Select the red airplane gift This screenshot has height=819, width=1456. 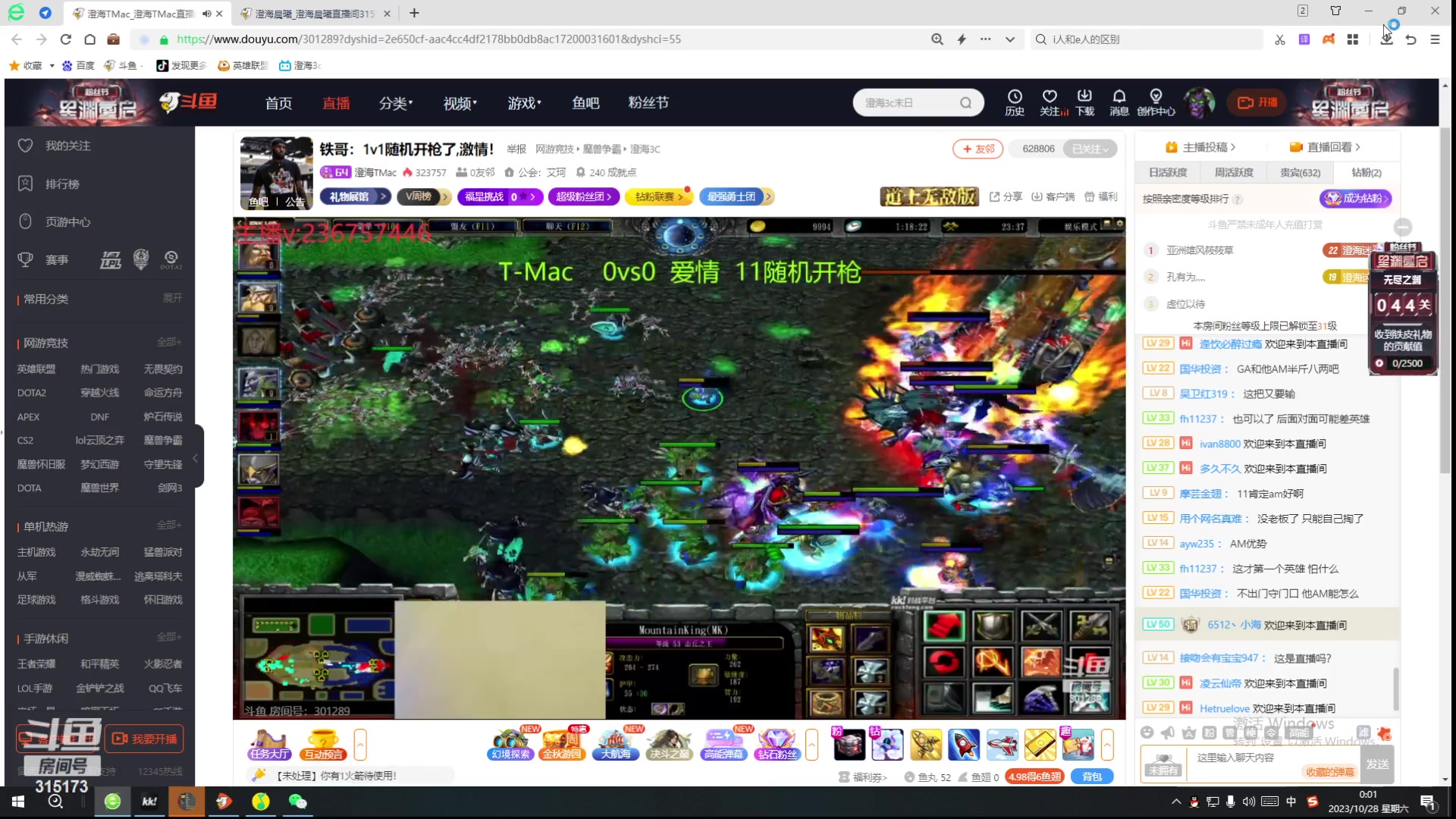point(1002,745)
